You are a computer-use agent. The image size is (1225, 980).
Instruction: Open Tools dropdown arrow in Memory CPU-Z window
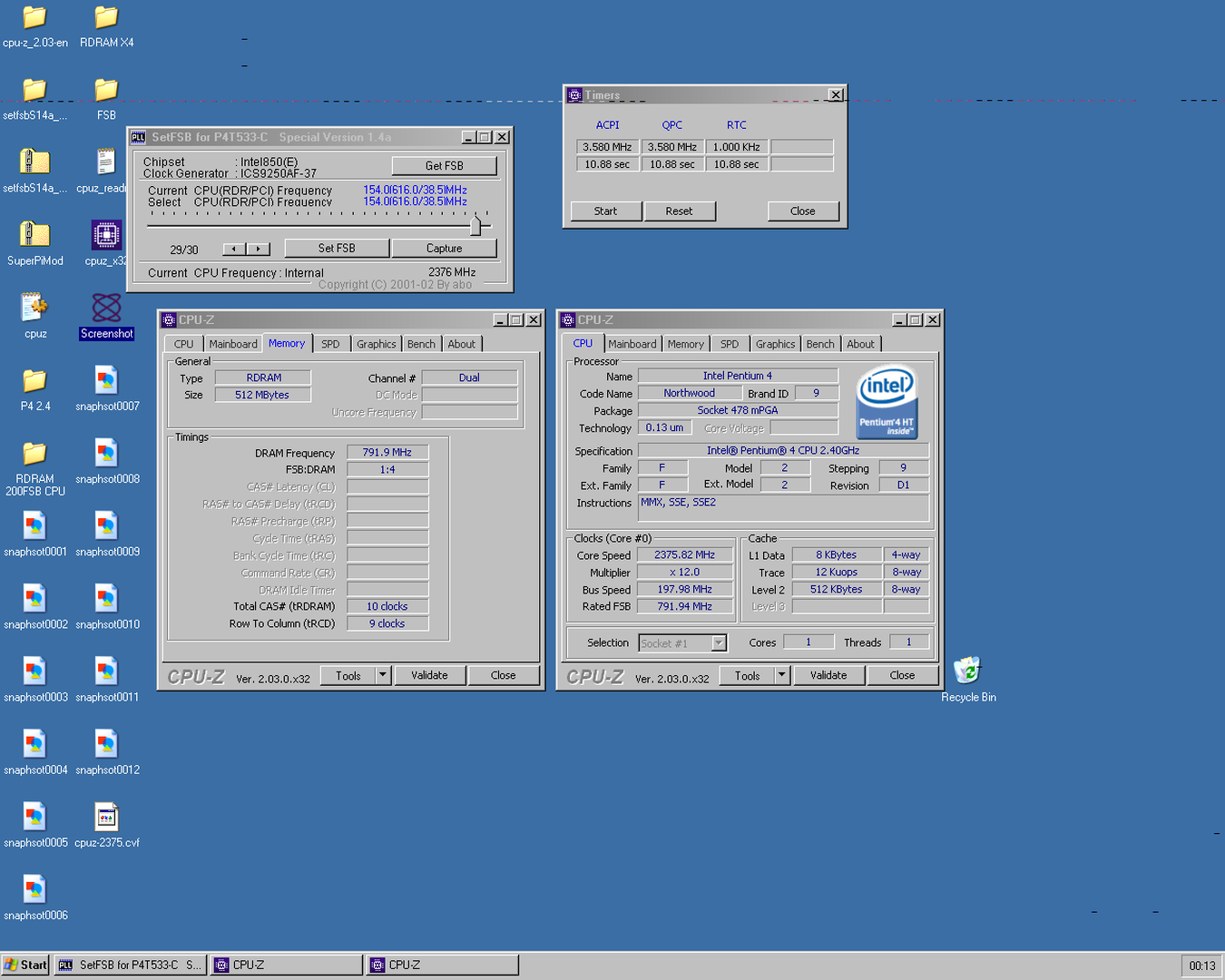click(x=383, y=675)
